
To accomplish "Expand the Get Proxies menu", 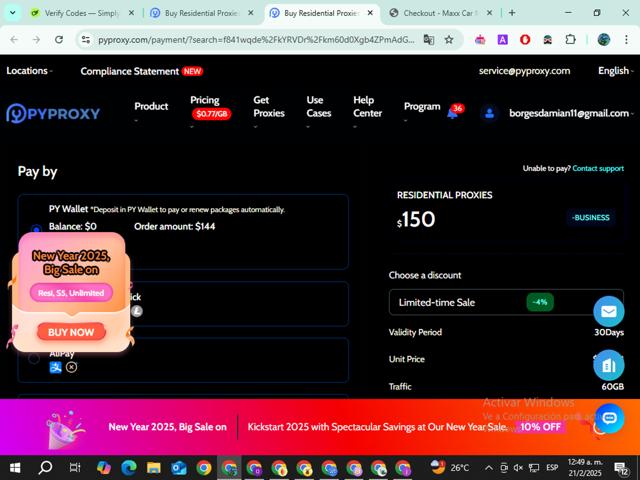I will coord(269,108).
